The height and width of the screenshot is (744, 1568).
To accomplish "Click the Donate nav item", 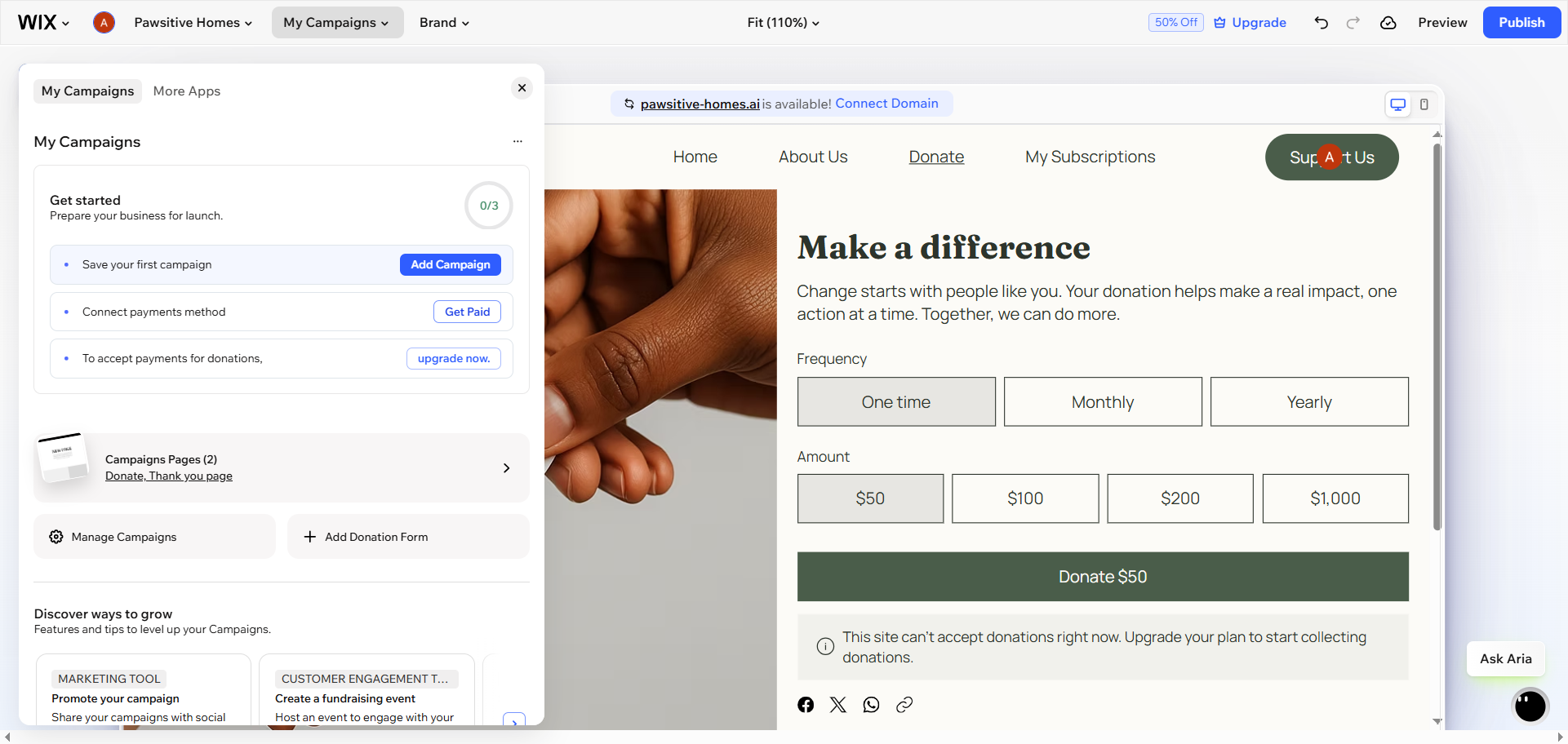I will tap(936, 157).
